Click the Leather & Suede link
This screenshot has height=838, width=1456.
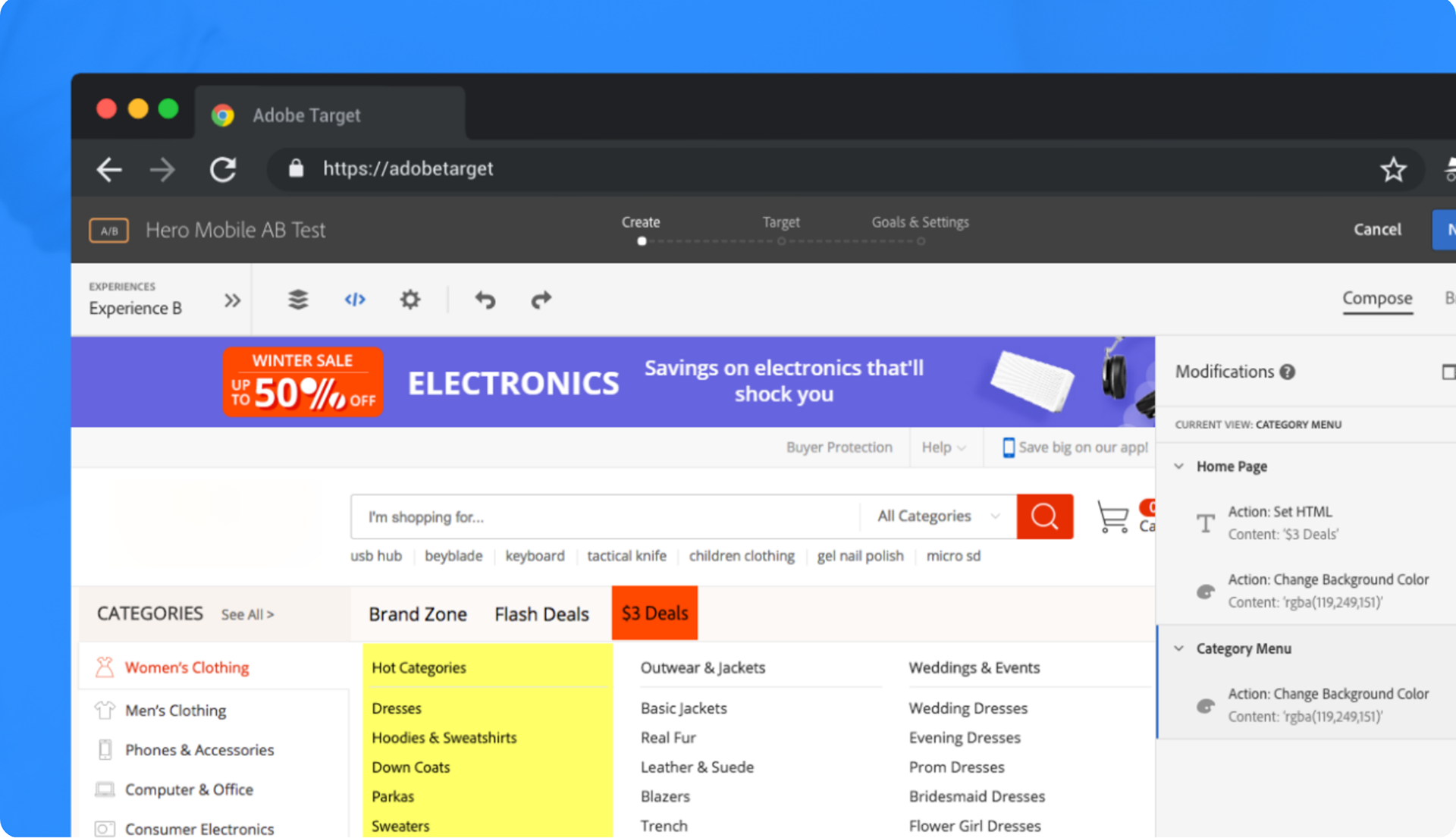tap(697, 767)
